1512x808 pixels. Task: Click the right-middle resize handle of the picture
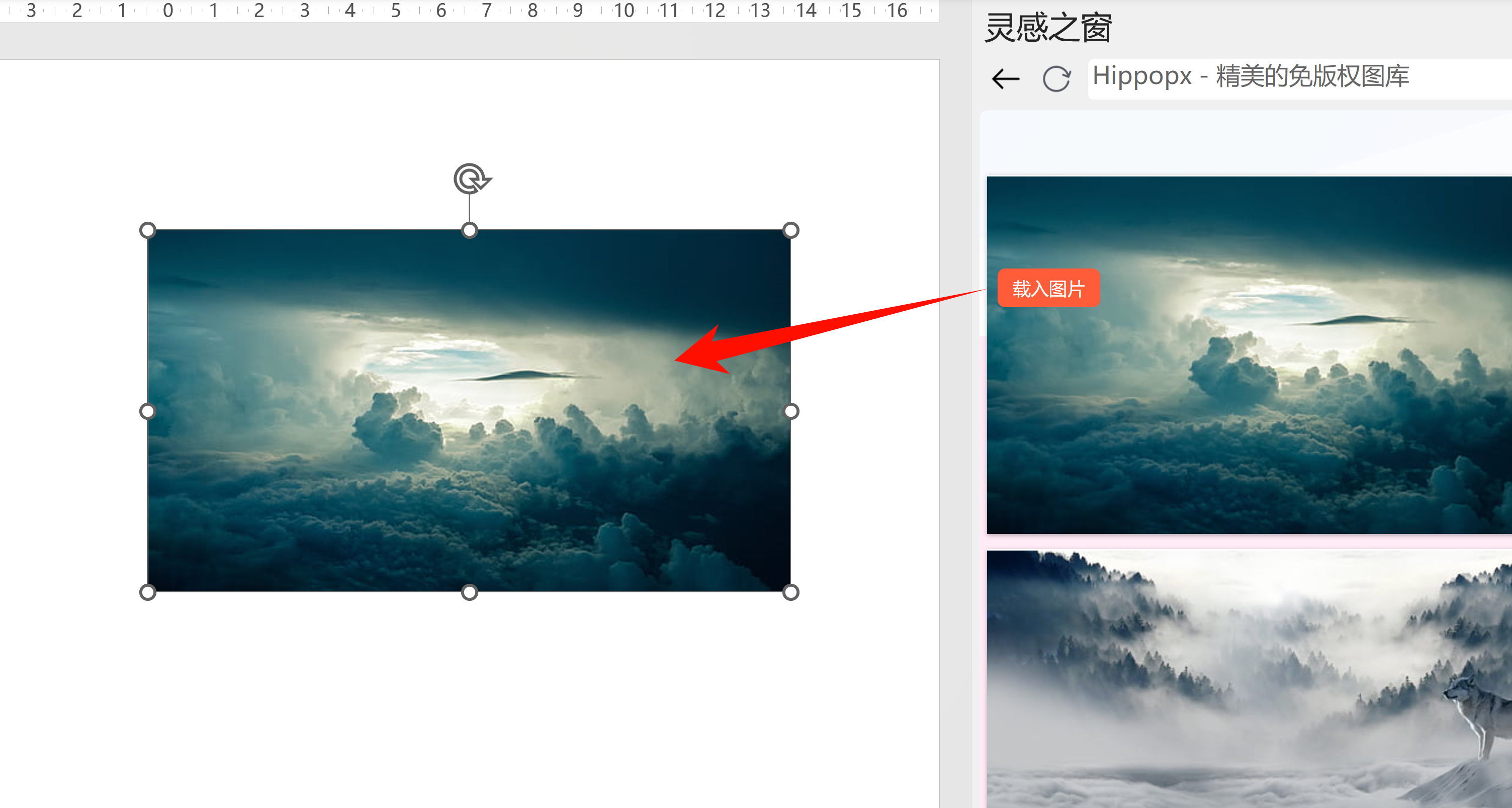pos(790,411)
